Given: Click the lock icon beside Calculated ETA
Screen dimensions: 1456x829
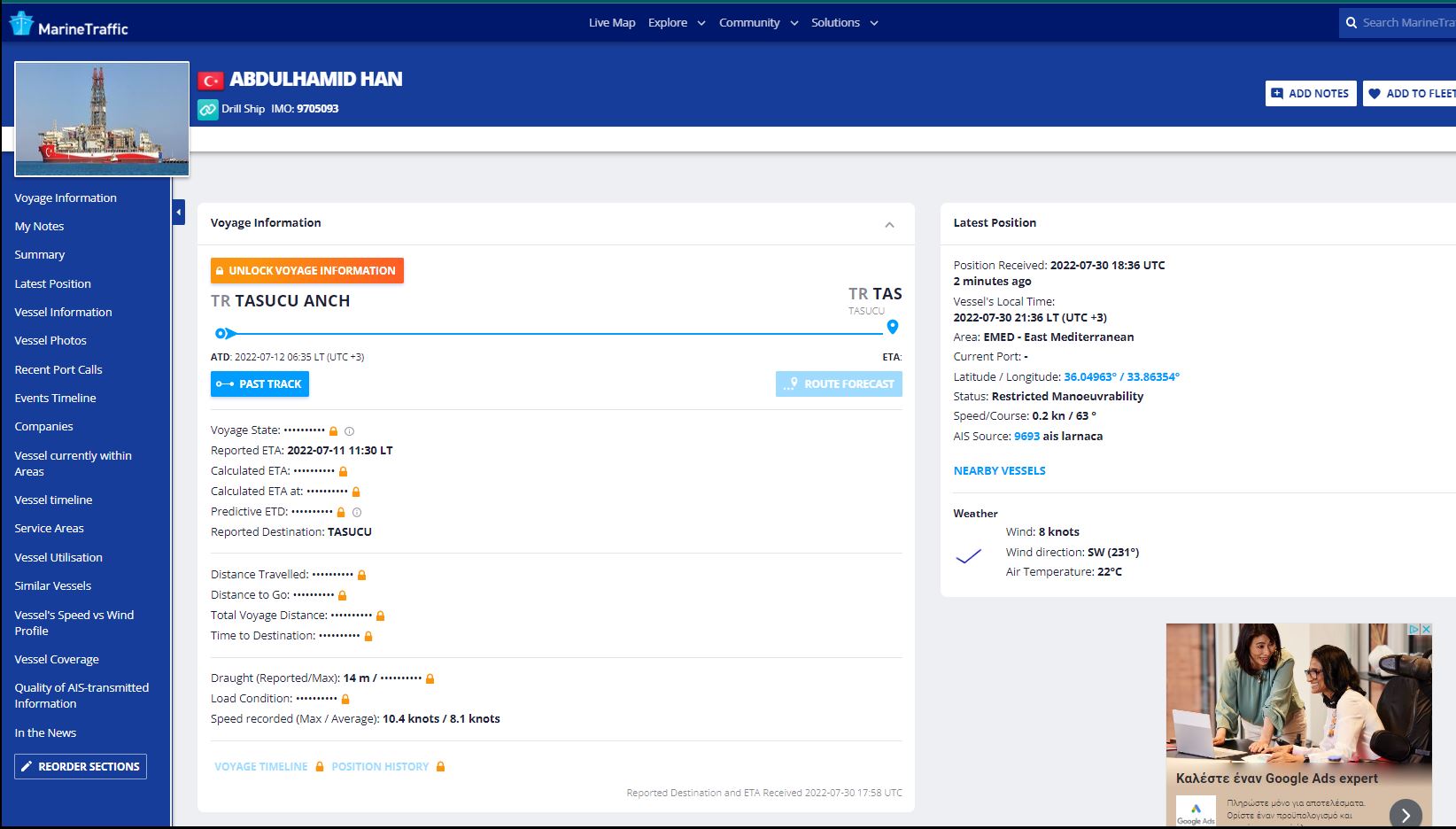Looking at the screenshot, I should coord(344,472).
